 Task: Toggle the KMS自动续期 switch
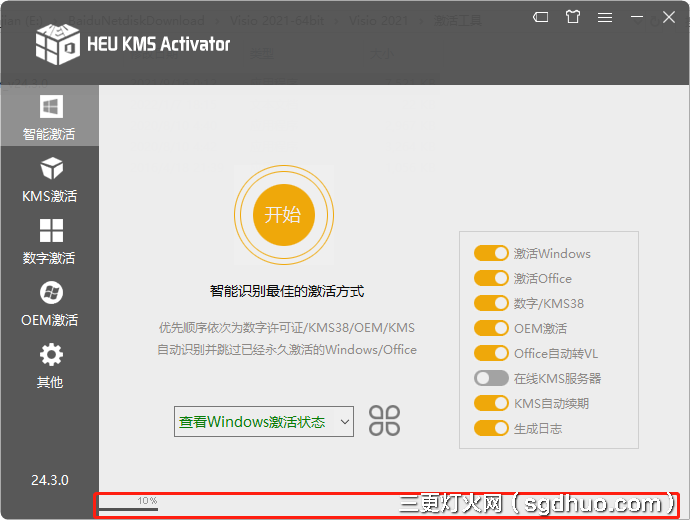pyautogui.click(x=491, y=403)
